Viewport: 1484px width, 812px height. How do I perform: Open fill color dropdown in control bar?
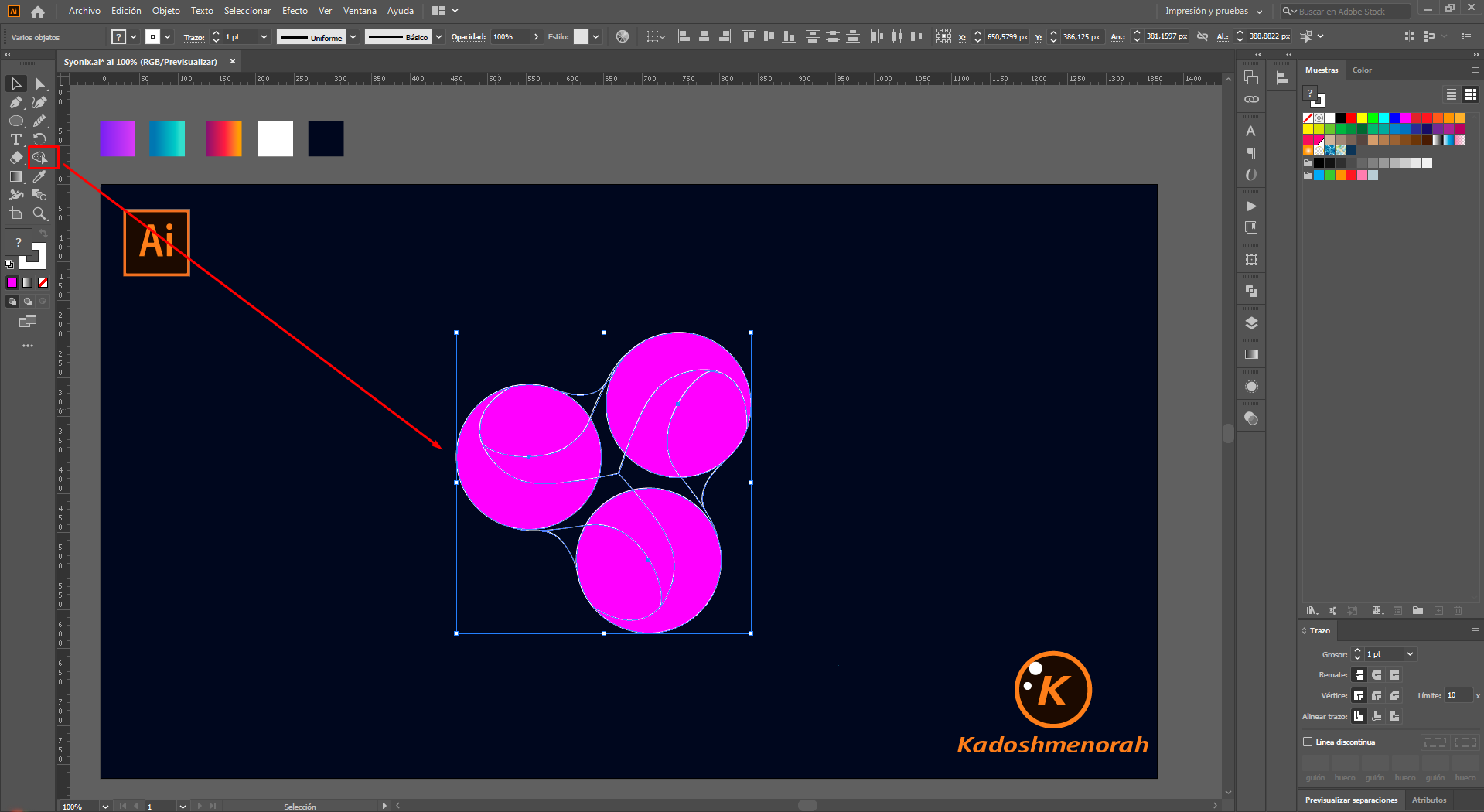(134, 36)
